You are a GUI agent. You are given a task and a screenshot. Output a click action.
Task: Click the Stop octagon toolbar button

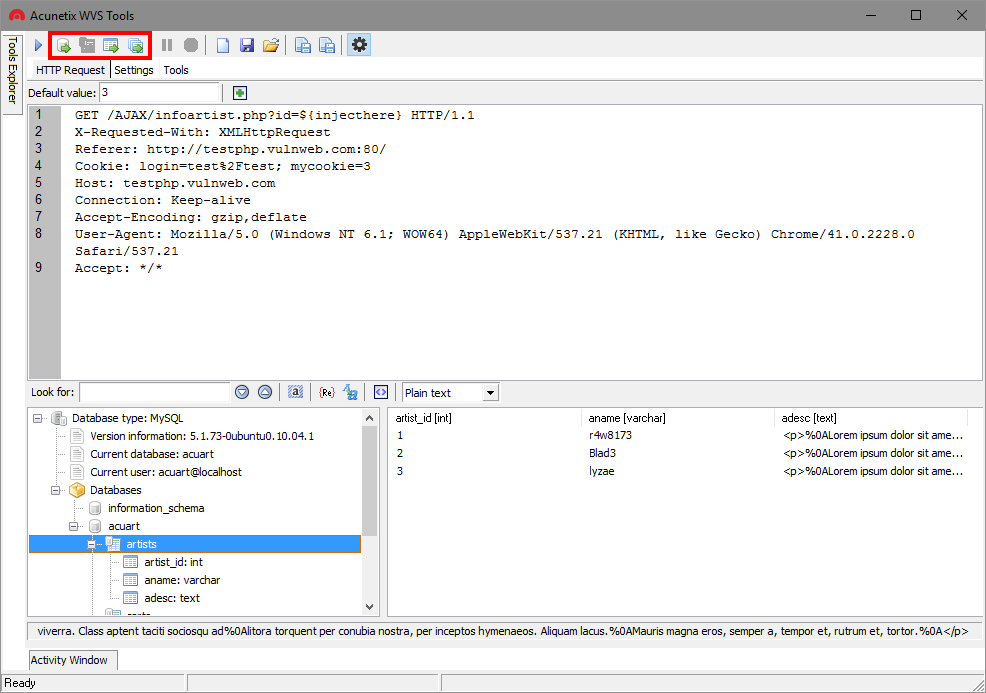[x=191, y=45]
